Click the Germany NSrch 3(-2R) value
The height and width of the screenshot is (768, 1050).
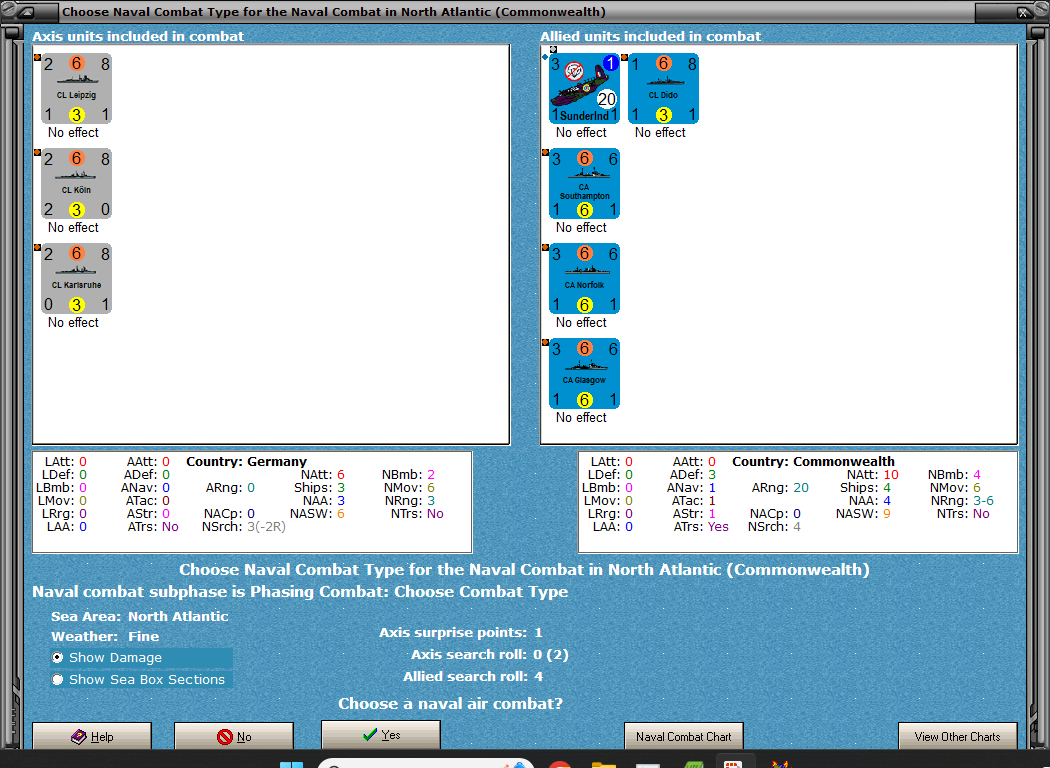pyautogui.click(x=267, y=527)
